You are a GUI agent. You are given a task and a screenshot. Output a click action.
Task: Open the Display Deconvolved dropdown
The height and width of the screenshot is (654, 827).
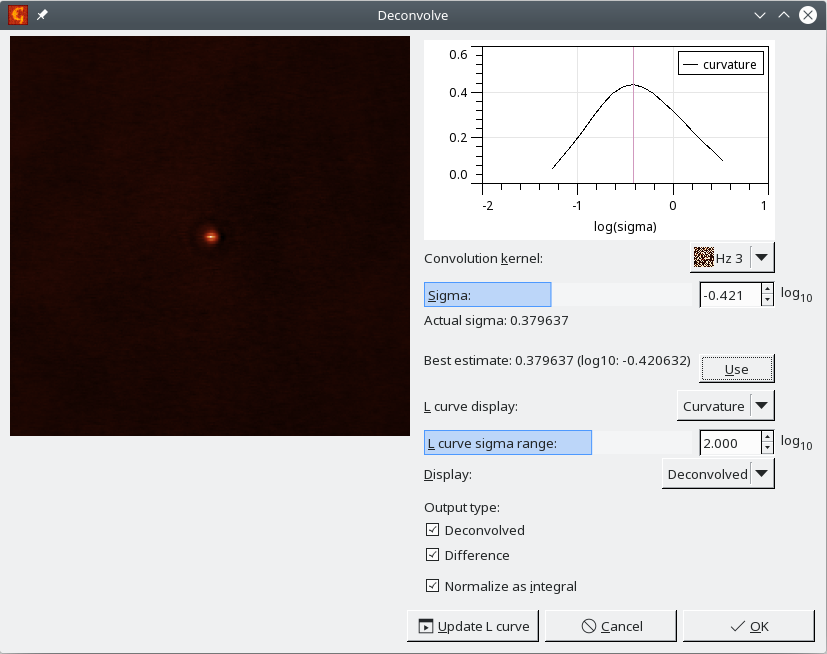pyautogui.click(x=718, y=474)
